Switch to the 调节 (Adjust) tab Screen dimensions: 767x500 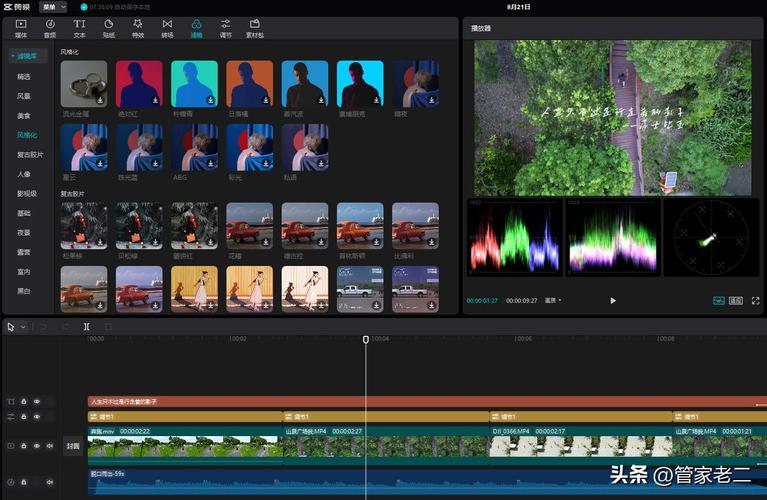225,25
